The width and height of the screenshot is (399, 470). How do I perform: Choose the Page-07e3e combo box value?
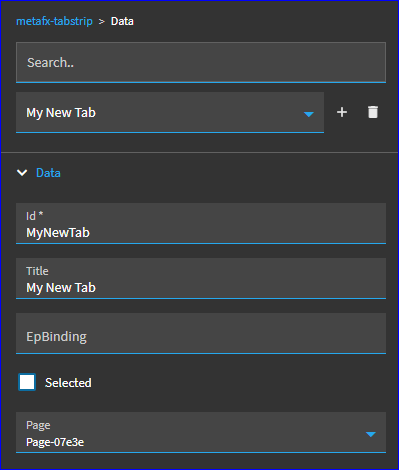[201, 432]
